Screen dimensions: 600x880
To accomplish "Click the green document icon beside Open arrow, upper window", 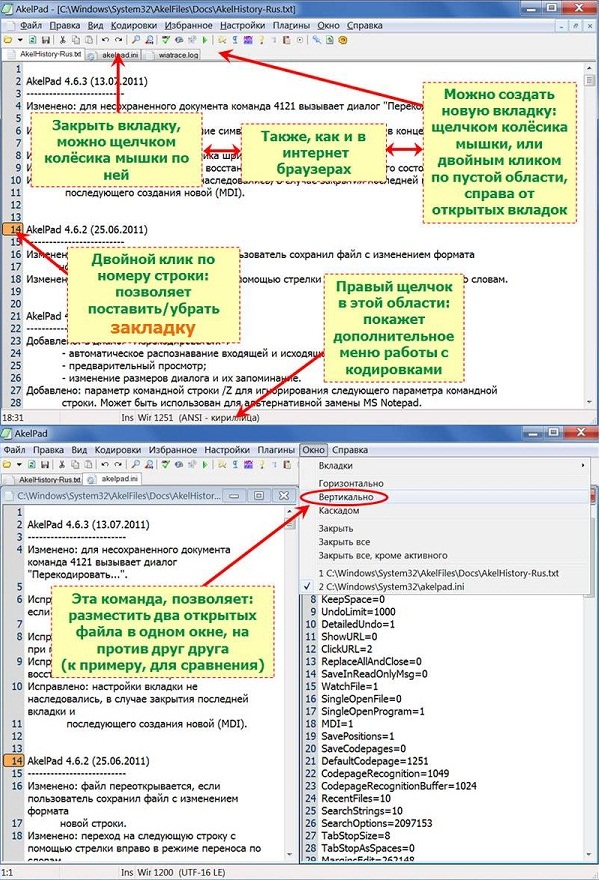I will (x=33, y=40).
